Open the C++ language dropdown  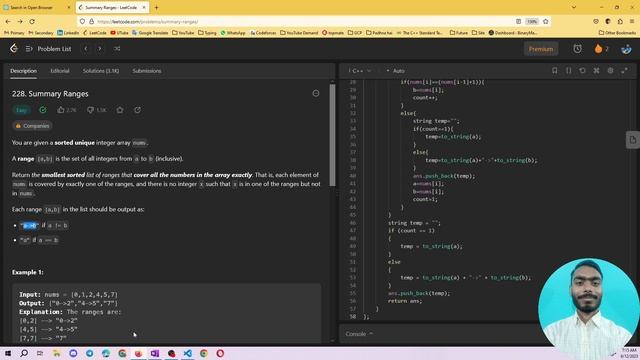pyautogui.click(x=360, y=71)
